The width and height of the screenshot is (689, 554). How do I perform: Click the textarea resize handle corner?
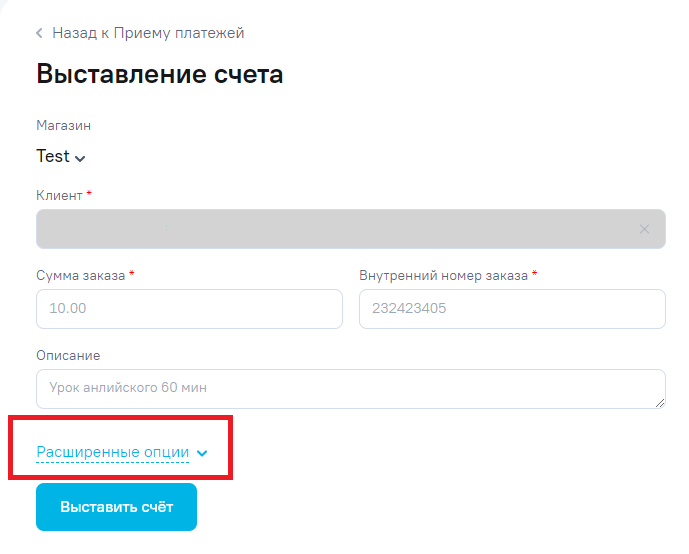(660, 403)
